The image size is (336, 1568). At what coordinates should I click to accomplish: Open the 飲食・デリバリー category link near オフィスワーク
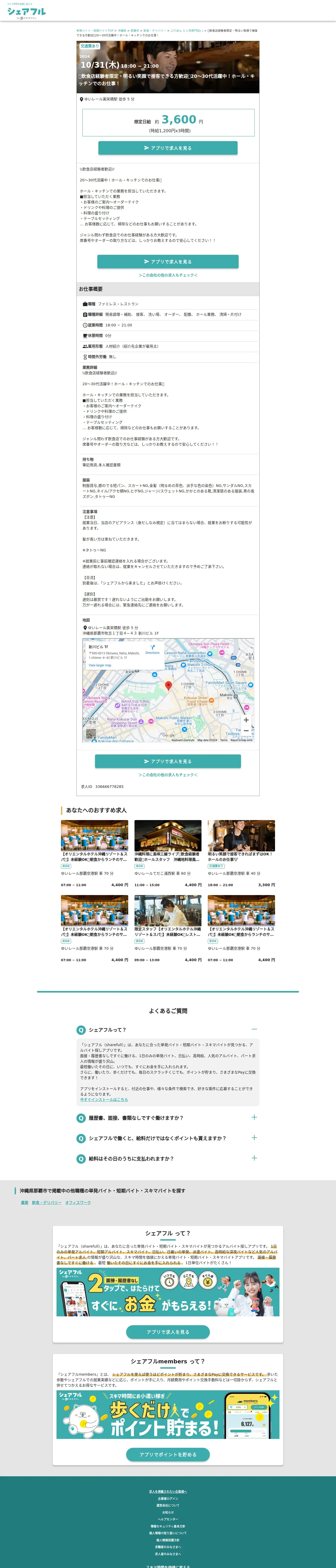pyautogui.click(x=47, y=1203)
